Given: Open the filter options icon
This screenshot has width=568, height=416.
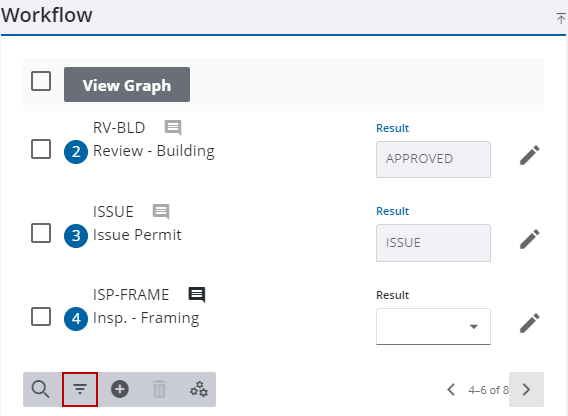Looking at the screenshot, I should tap(80, 389).
